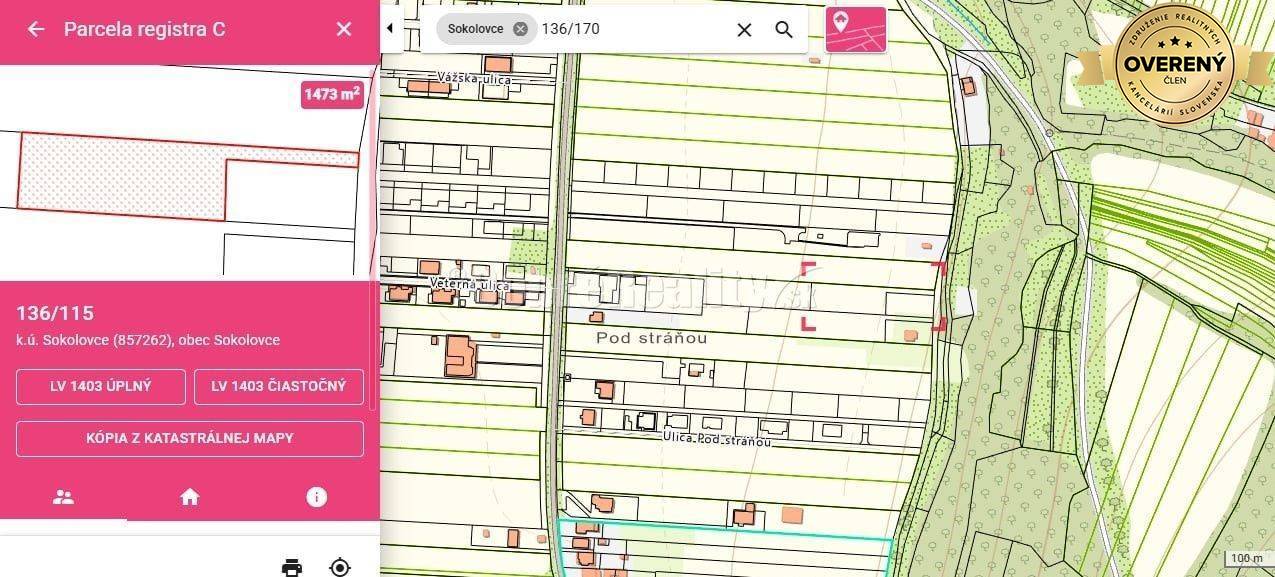Open LV 1403 ÚPLNÝ

pyautogui.click(x=101, y=386)
